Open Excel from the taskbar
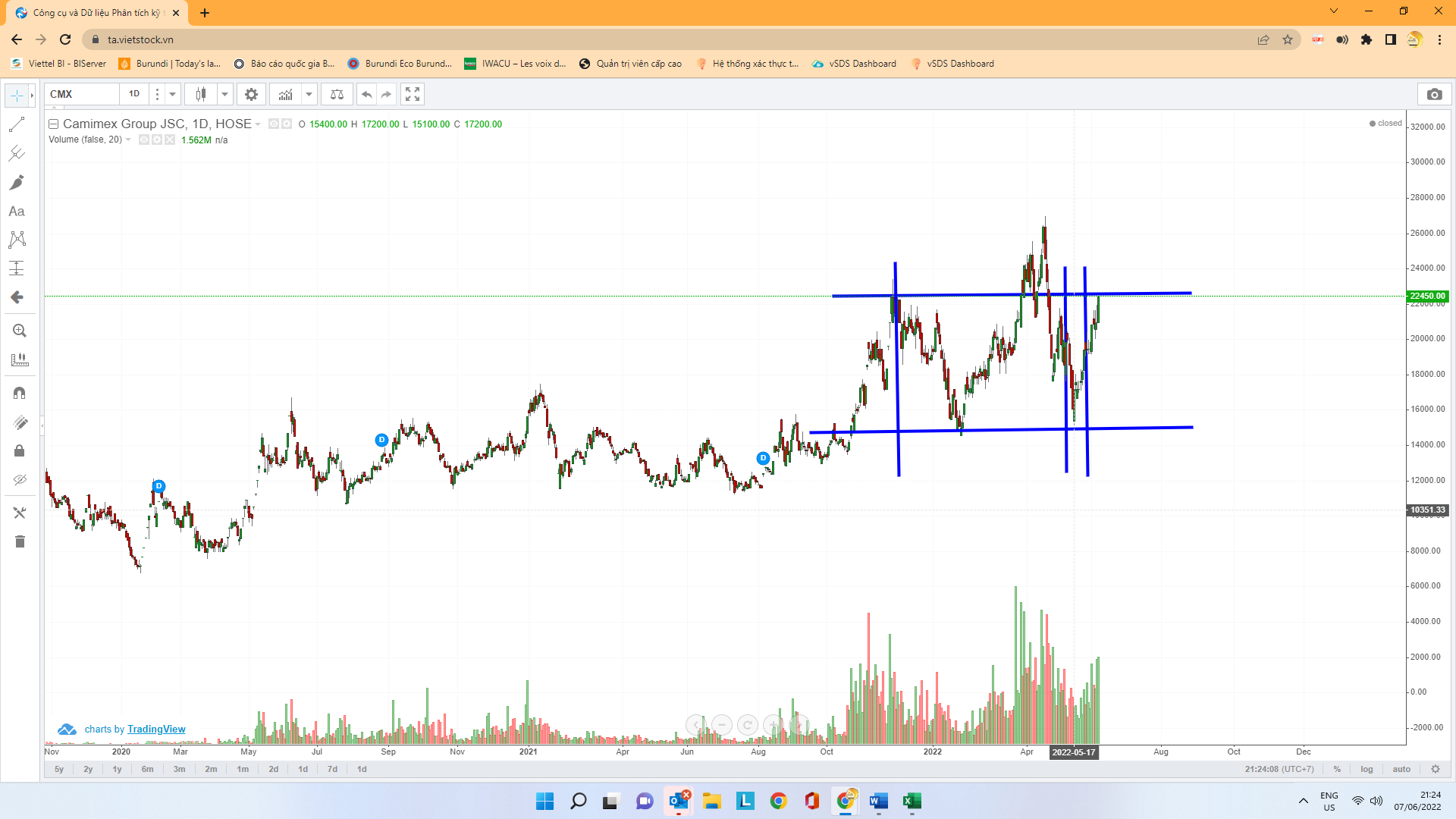 tap(912, 801)
